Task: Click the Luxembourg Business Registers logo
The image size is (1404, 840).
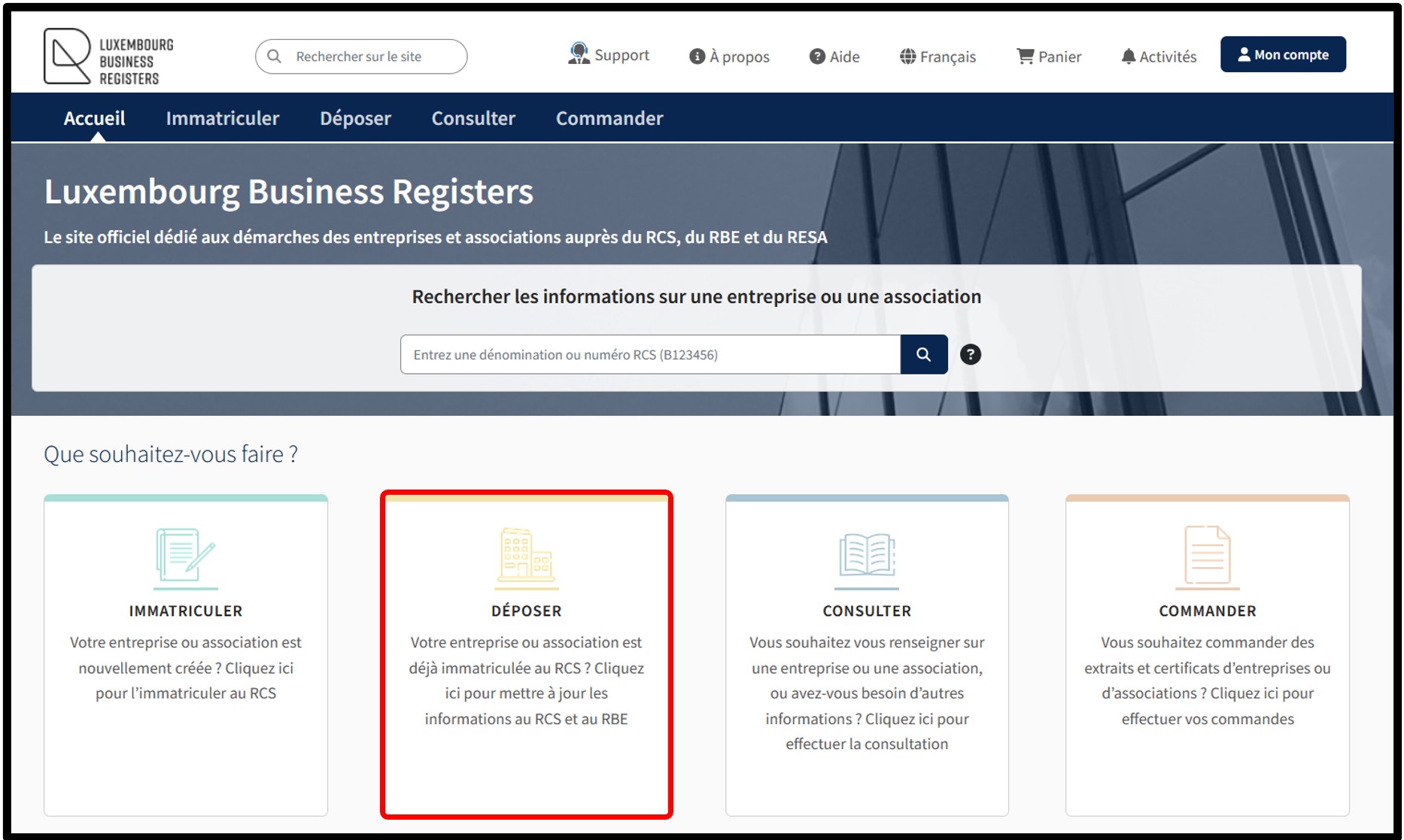Action: [x=108, y=57]
